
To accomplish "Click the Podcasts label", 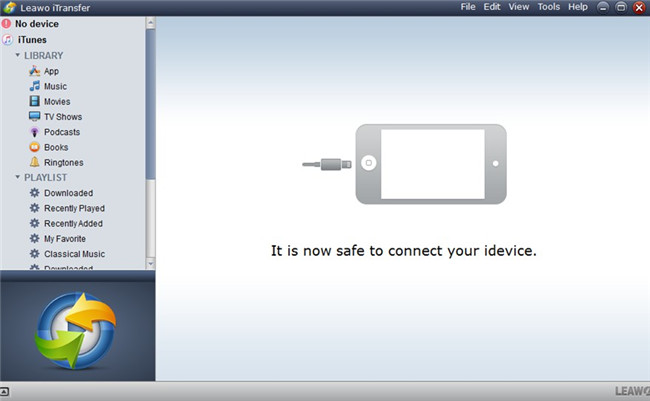I will pyautogui.click(x=62, y=132).
